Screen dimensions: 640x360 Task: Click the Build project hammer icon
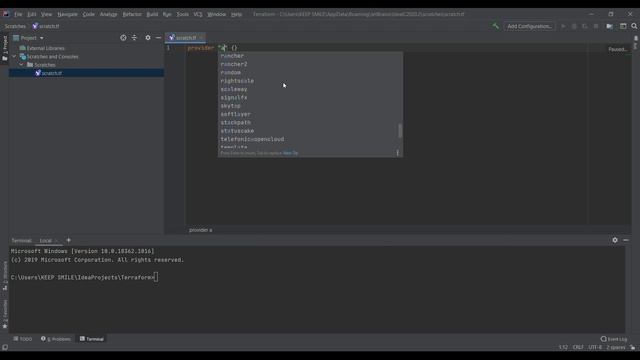496,26
